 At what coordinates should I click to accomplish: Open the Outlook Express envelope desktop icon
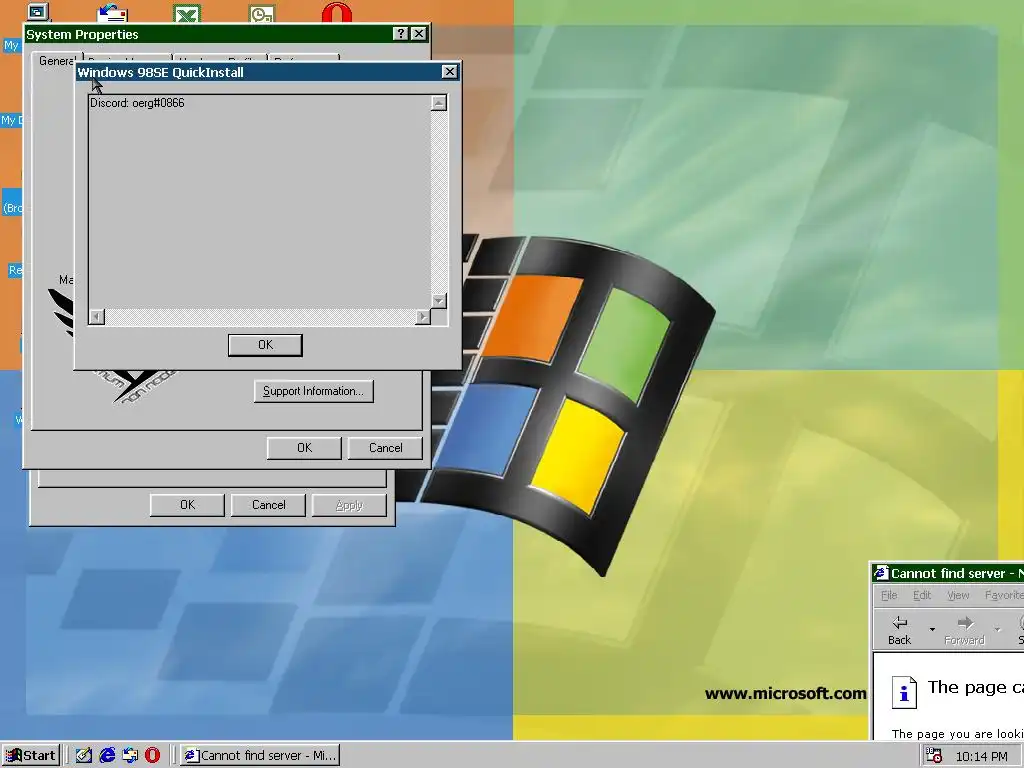click(112, 12)
